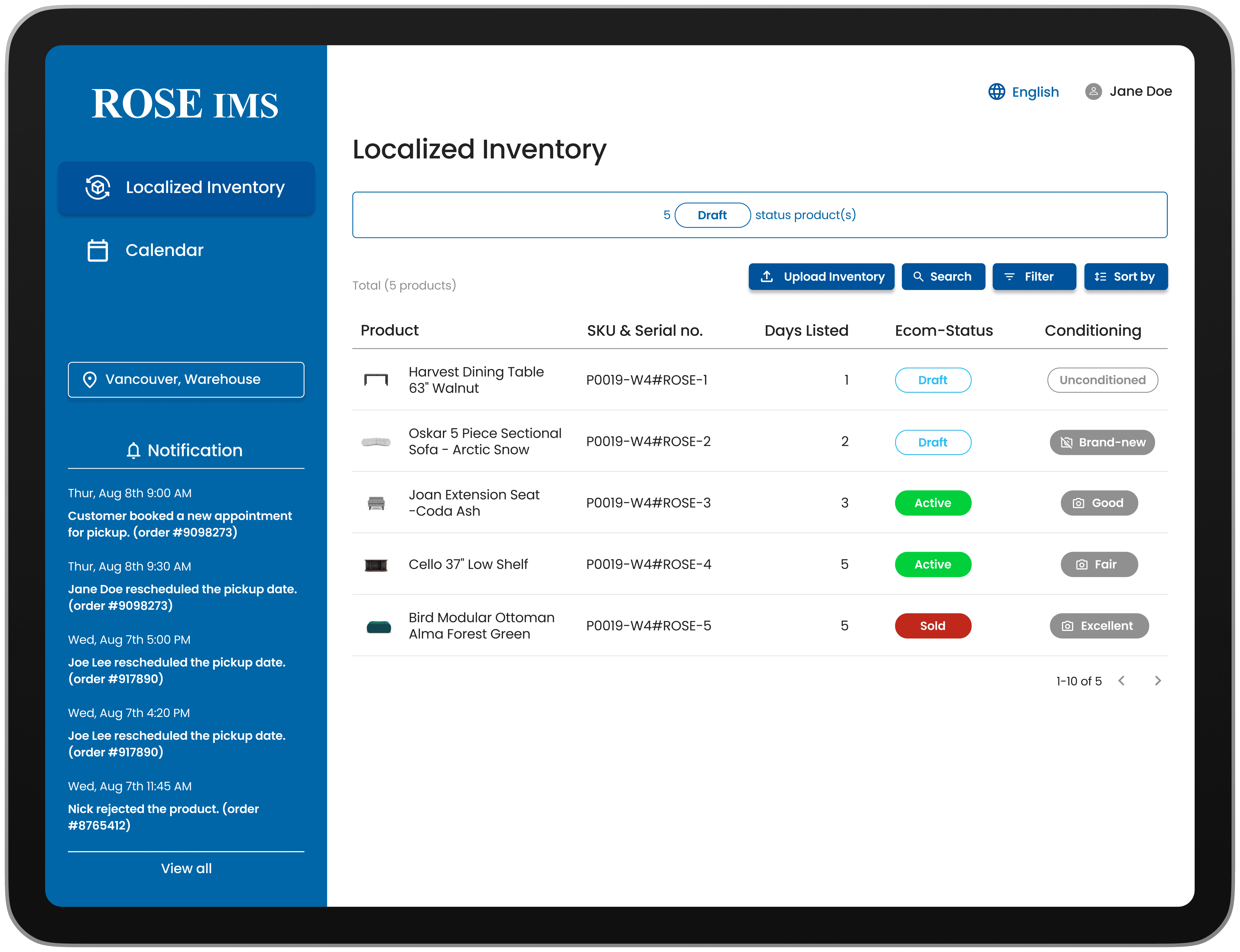Screen dimensions: 1240x952
Task: Click the funnel icon on Filter button
Action: (x=1010, y=277)
